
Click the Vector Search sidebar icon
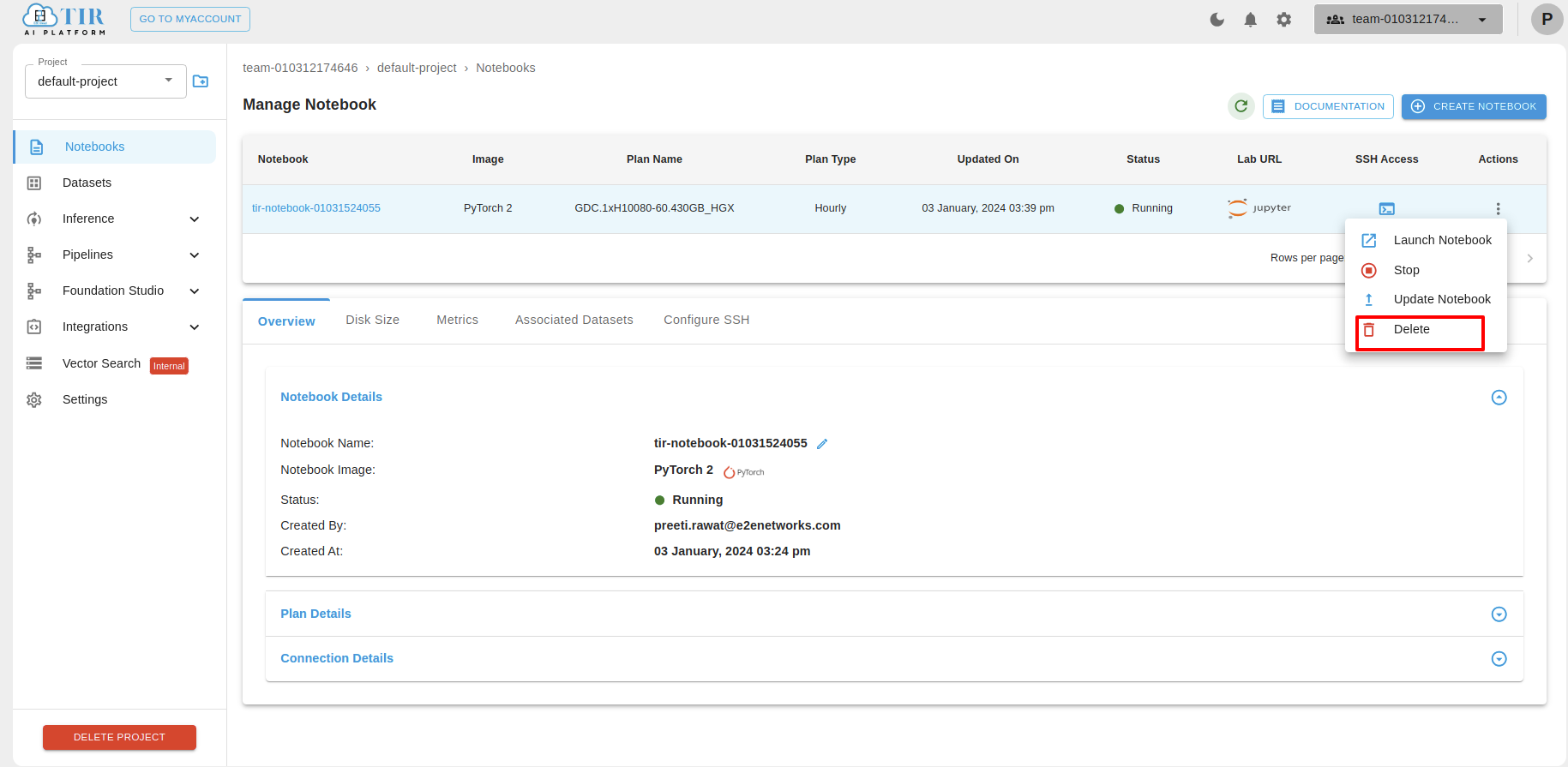tap(34, 363)
